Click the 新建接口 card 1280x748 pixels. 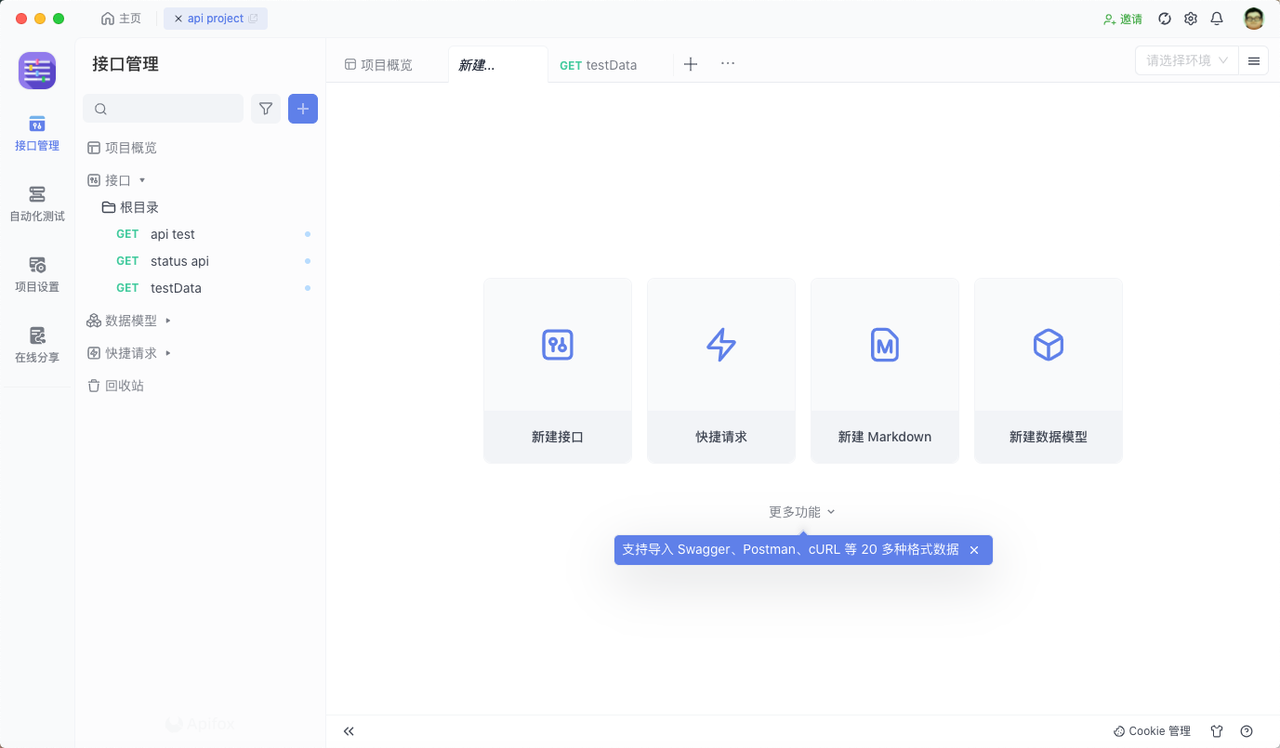point(557,371)
